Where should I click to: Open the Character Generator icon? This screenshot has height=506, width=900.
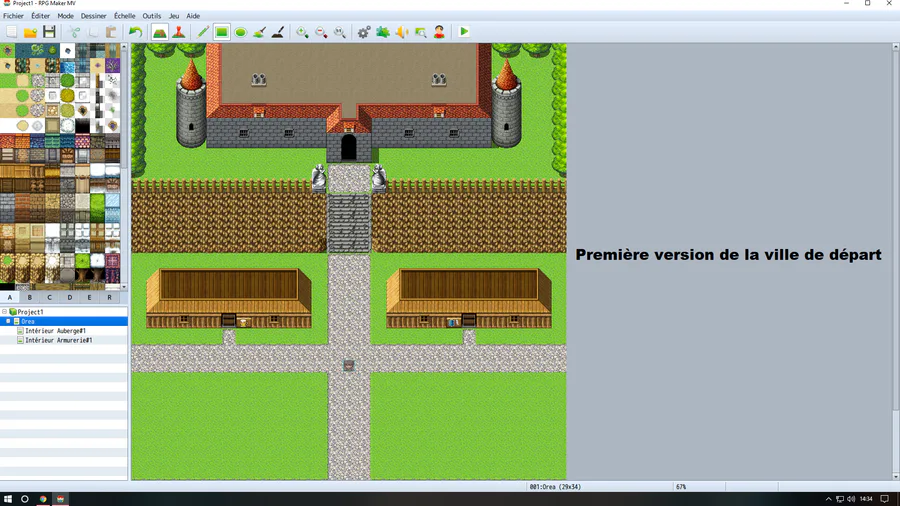pos(439,32)
